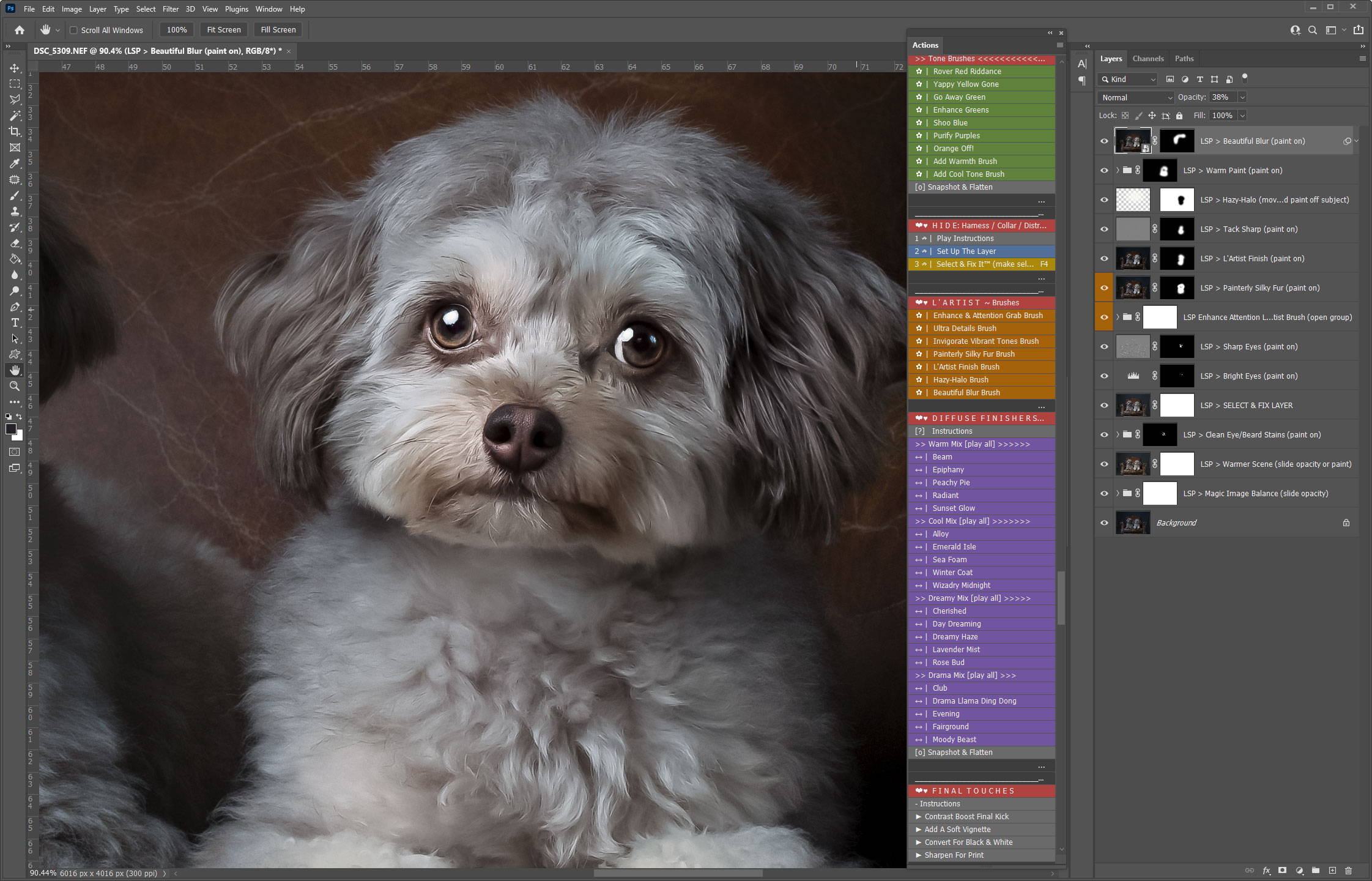Select the Crop tool
1372x881 pixels.
[x=15, y=132]
